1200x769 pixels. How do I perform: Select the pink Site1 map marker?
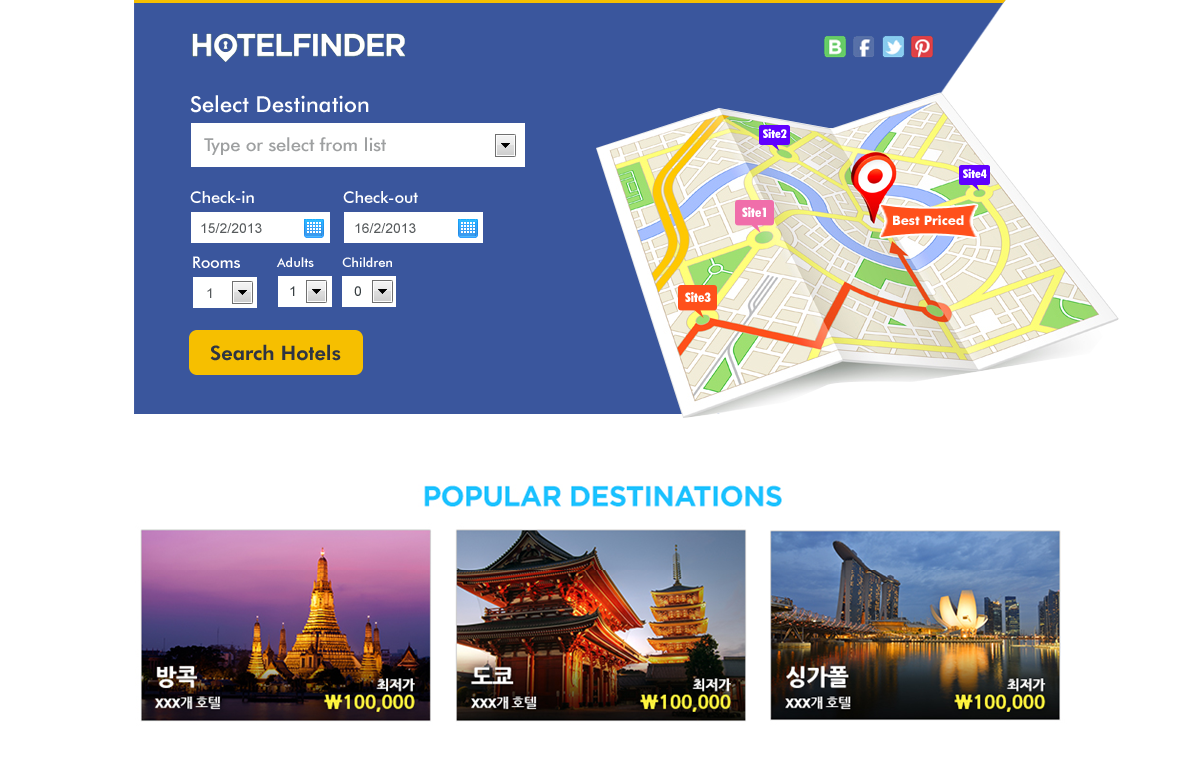coord(755,213)
